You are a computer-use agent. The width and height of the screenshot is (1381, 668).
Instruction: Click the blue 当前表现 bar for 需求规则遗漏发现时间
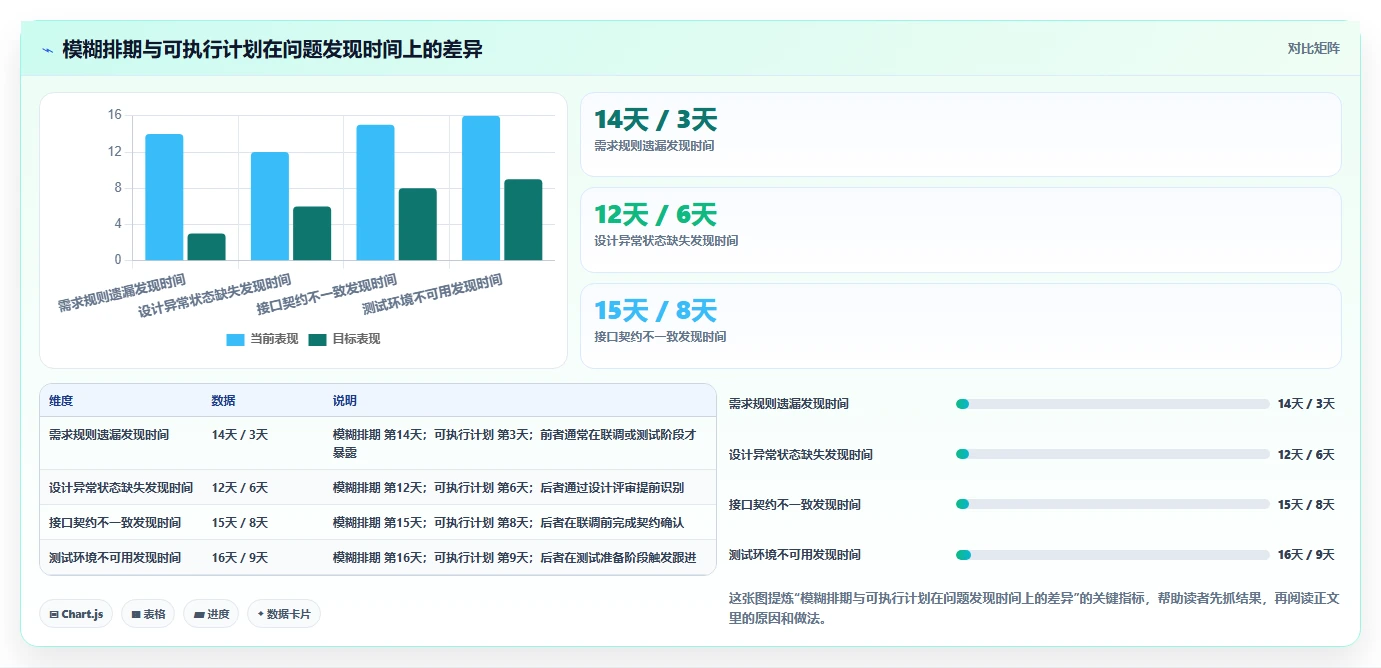(x=164, y=197)
